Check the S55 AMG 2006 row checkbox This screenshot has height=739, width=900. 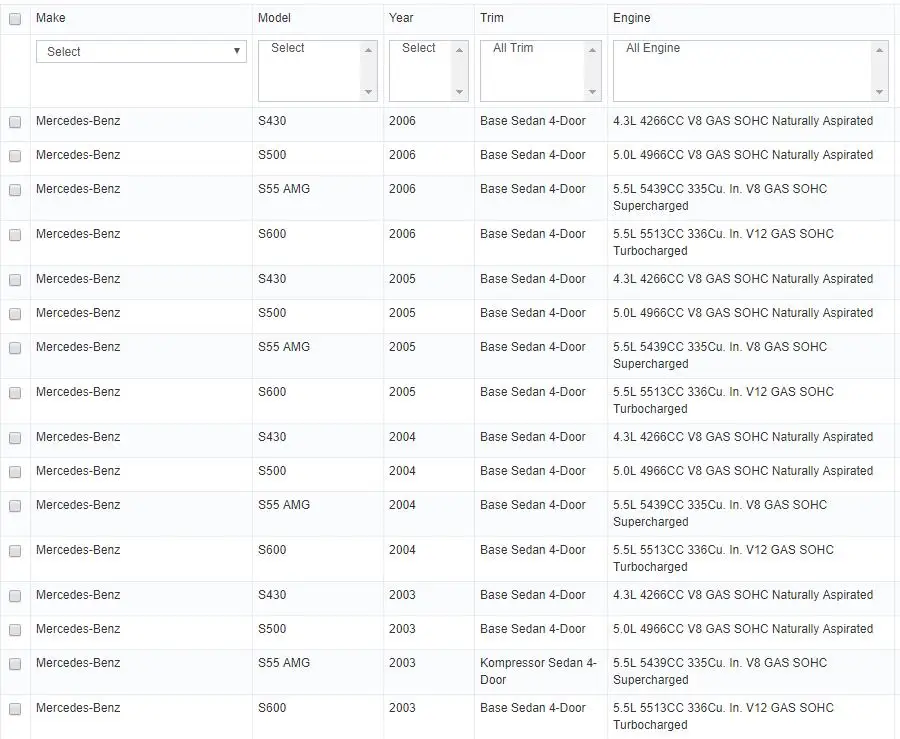(15, 189)
